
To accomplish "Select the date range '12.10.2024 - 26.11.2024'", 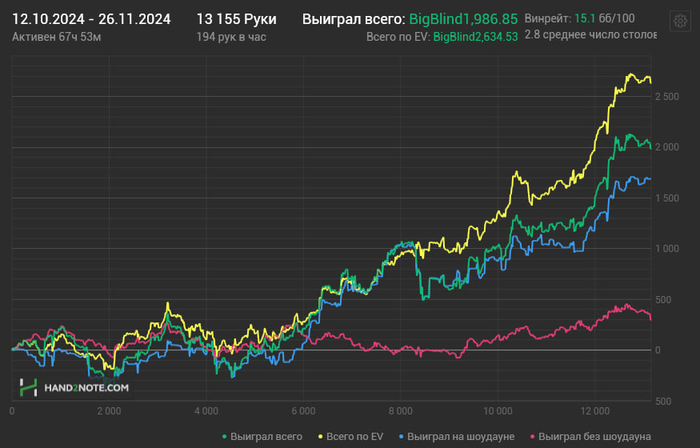I will (x=91, y=19).
